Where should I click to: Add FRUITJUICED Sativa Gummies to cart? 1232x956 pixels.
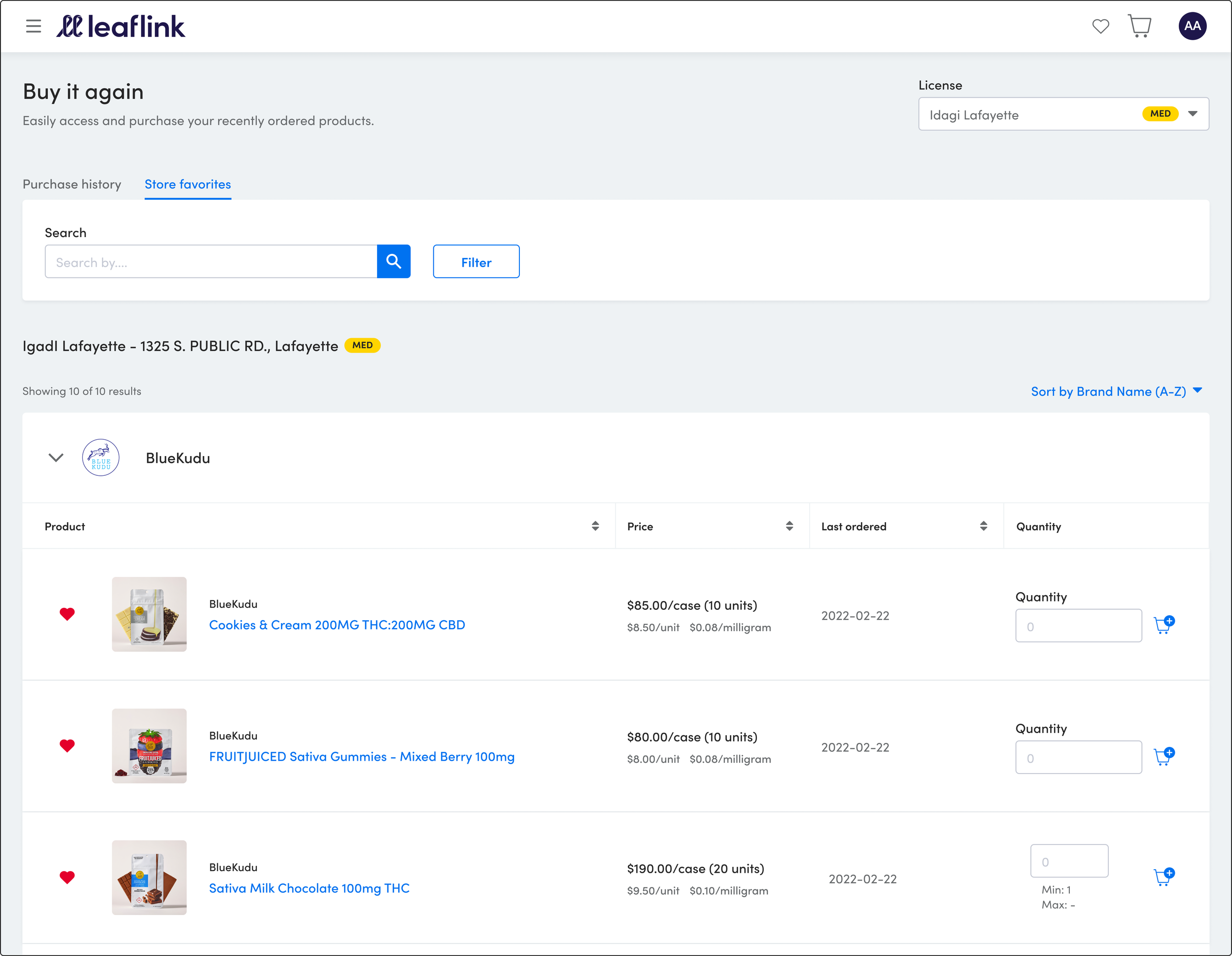point(1164,756)
